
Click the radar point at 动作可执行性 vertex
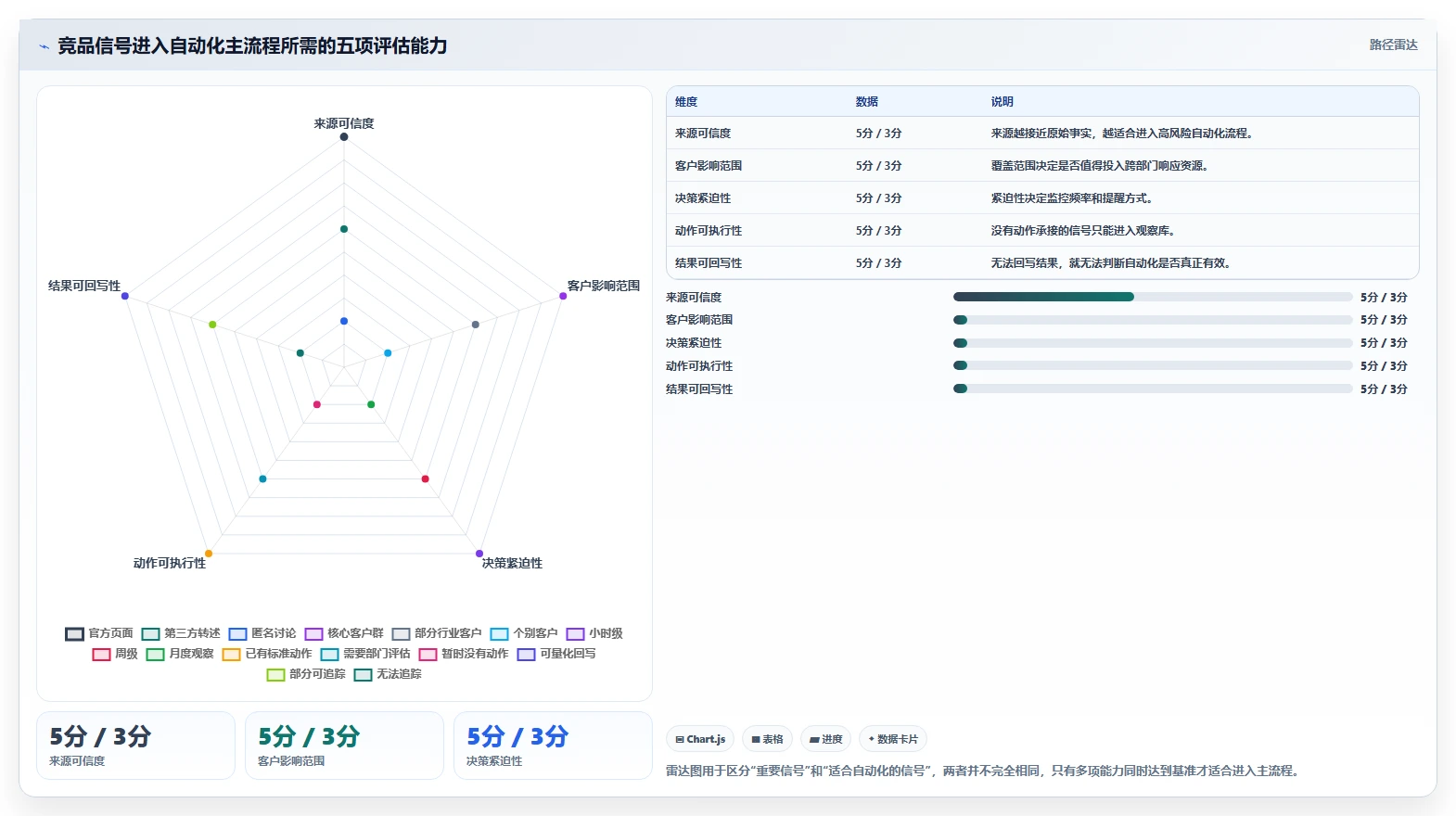[x=209, y=554]
